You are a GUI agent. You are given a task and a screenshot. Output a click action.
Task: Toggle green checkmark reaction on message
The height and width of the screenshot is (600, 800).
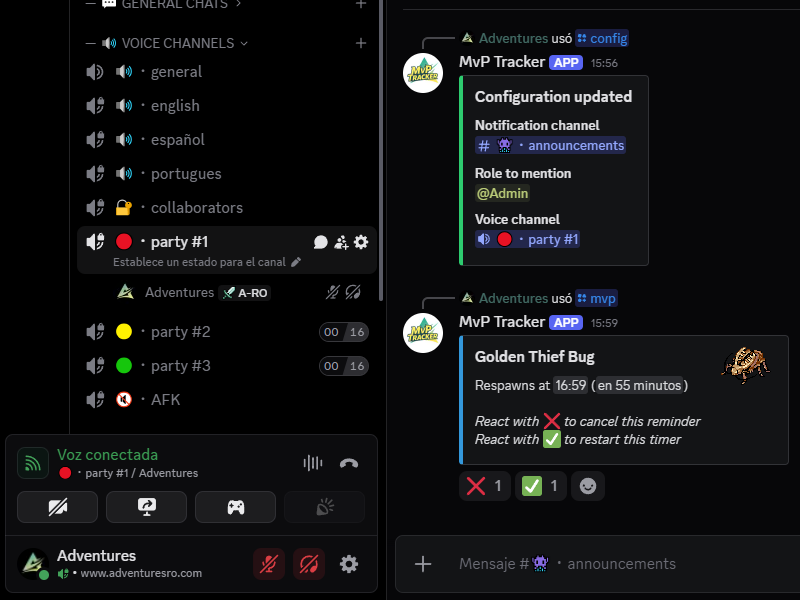click(x=540, y=486)
